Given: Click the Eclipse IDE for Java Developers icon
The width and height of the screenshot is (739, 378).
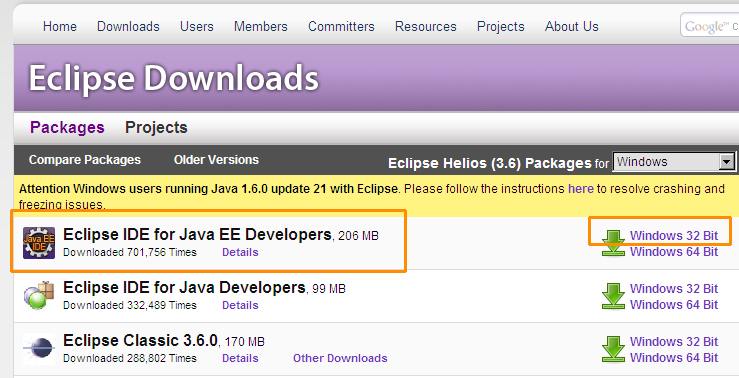Looking at the screenshot, I should point(39,296).
